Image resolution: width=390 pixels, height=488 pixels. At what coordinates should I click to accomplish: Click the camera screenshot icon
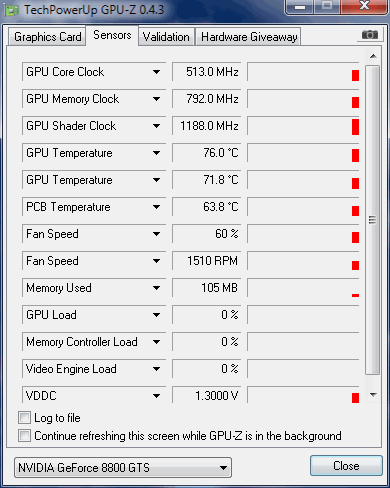point(370,35)
